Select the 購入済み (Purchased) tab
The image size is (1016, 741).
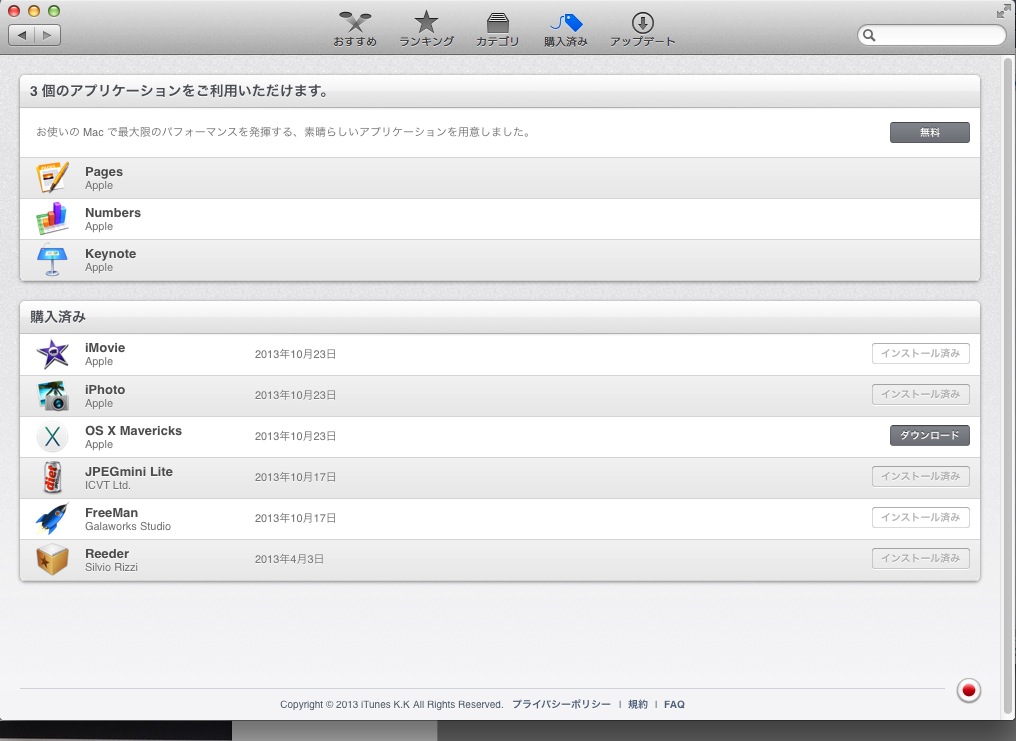pos(566,30)
